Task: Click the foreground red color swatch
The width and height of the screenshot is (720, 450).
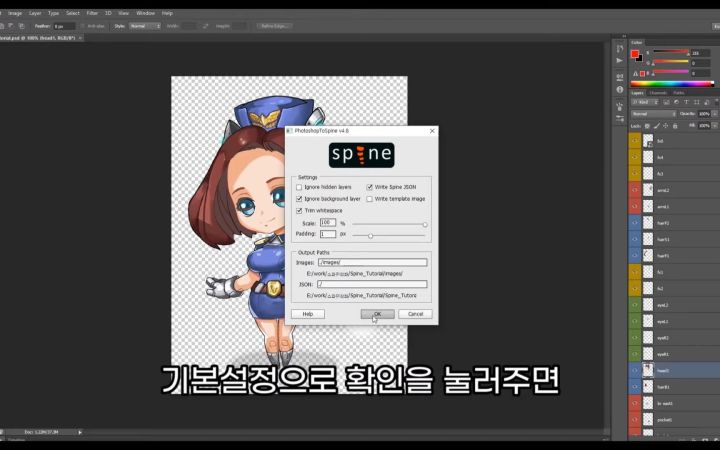Action: tap(635, 54)
